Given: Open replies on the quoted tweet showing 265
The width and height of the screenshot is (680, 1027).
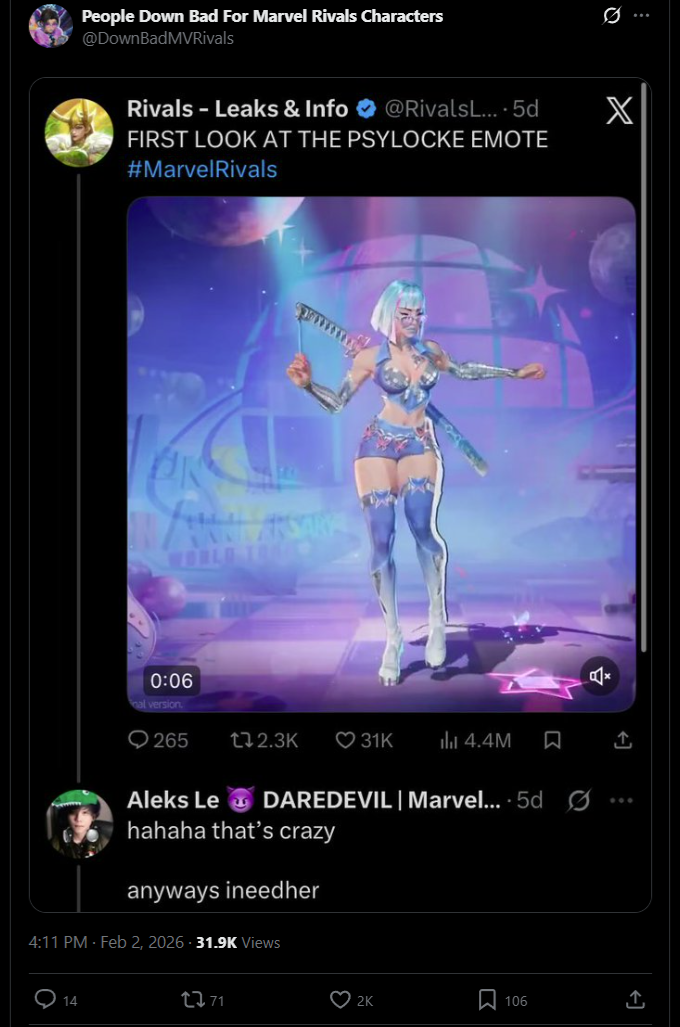Looking at the screenshot, I should coord(158,740).
